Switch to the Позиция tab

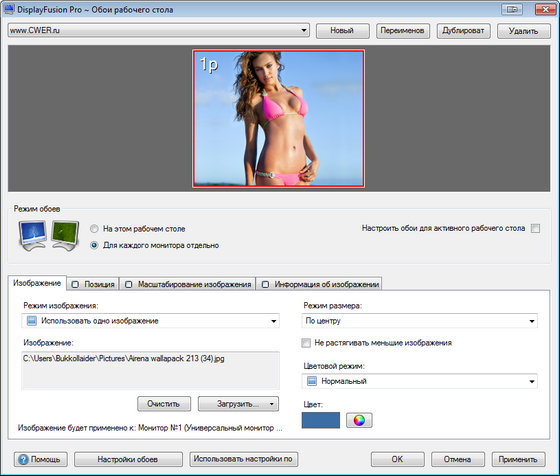(x=93, y=284)
